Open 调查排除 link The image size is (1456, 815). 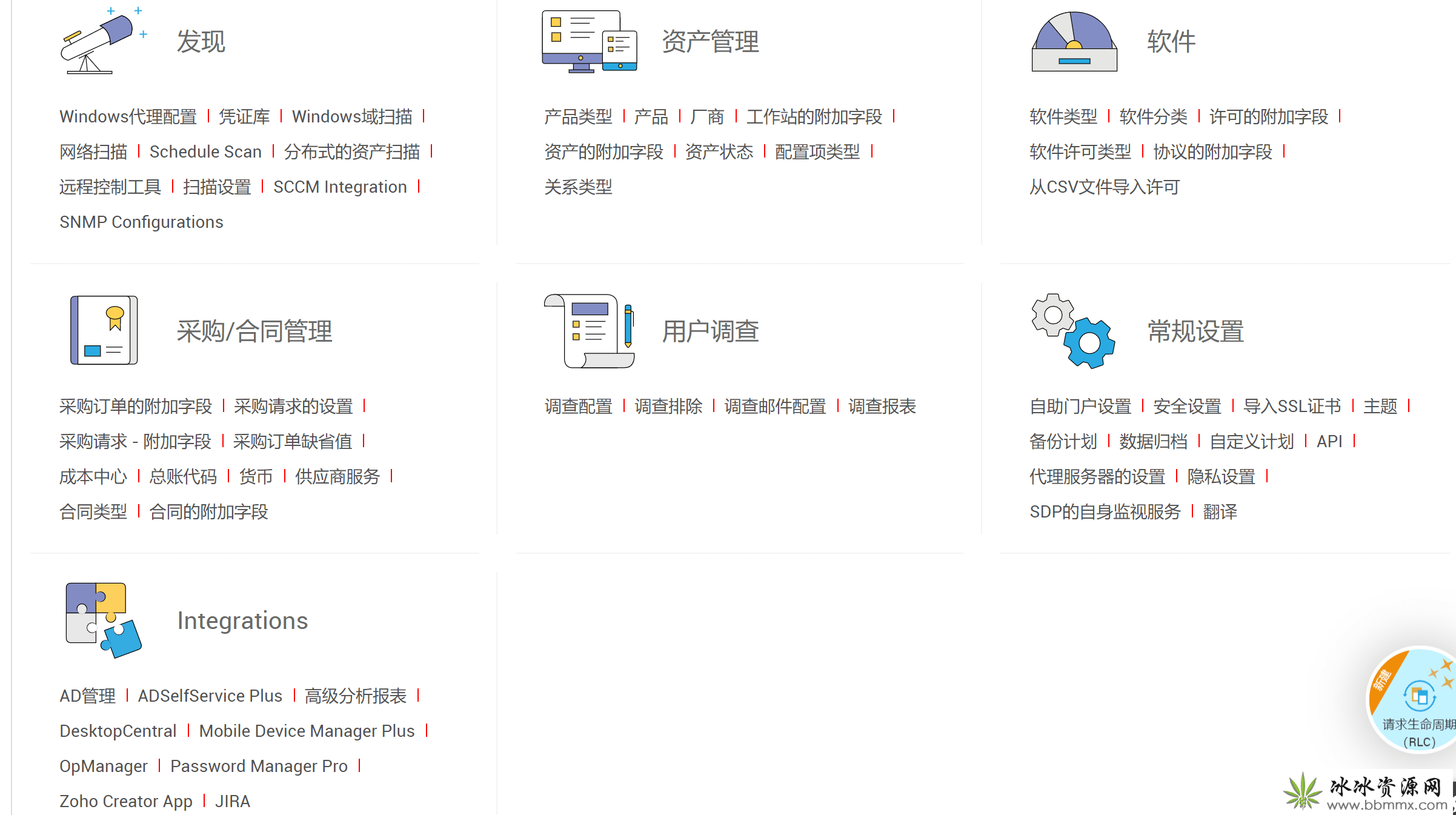click(668, 406)
